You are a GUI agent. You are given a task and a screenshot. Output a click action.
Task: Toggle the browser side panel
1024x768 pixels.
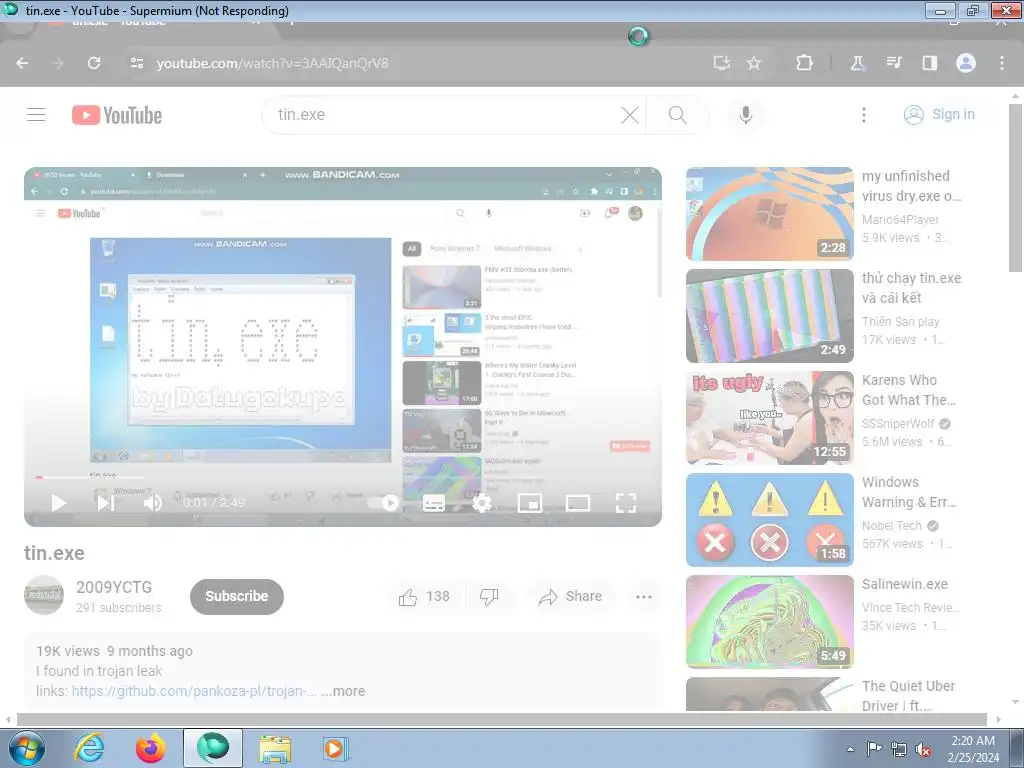pos(929,63)
